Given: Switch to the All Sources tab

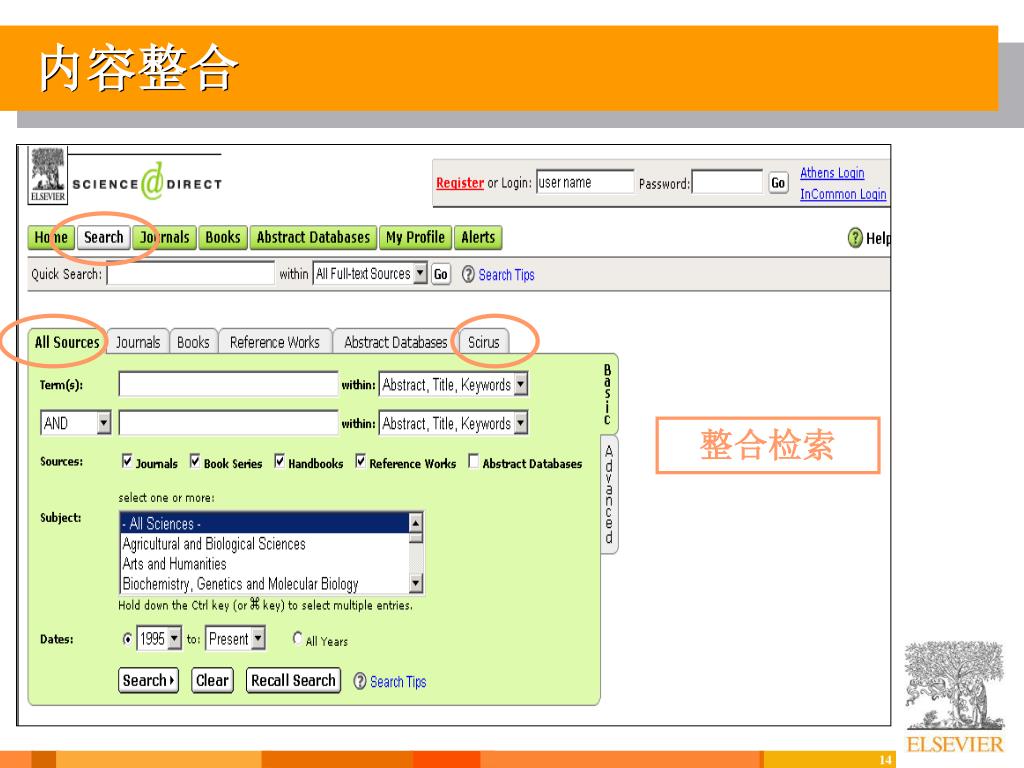Looking at the screenshot, I should tap(67, 342).
